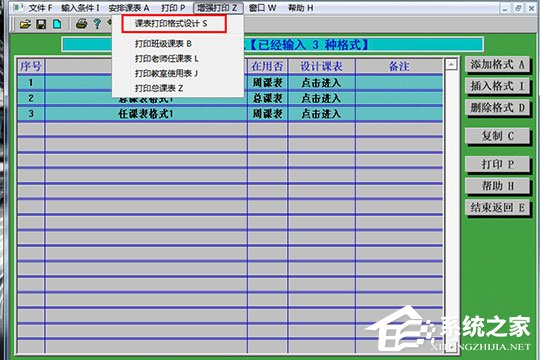Open the 窗口 W menu

[262, 8]
